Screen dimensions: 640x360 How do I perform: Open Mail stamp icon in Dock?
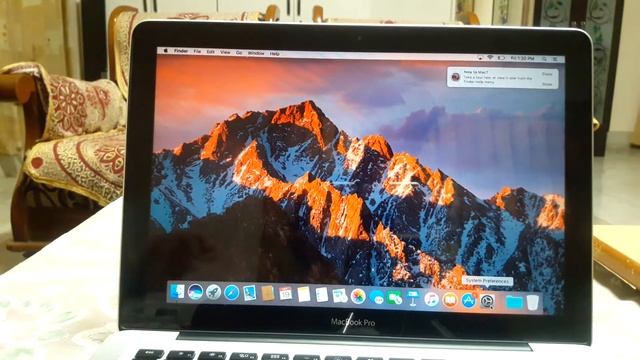249,293
